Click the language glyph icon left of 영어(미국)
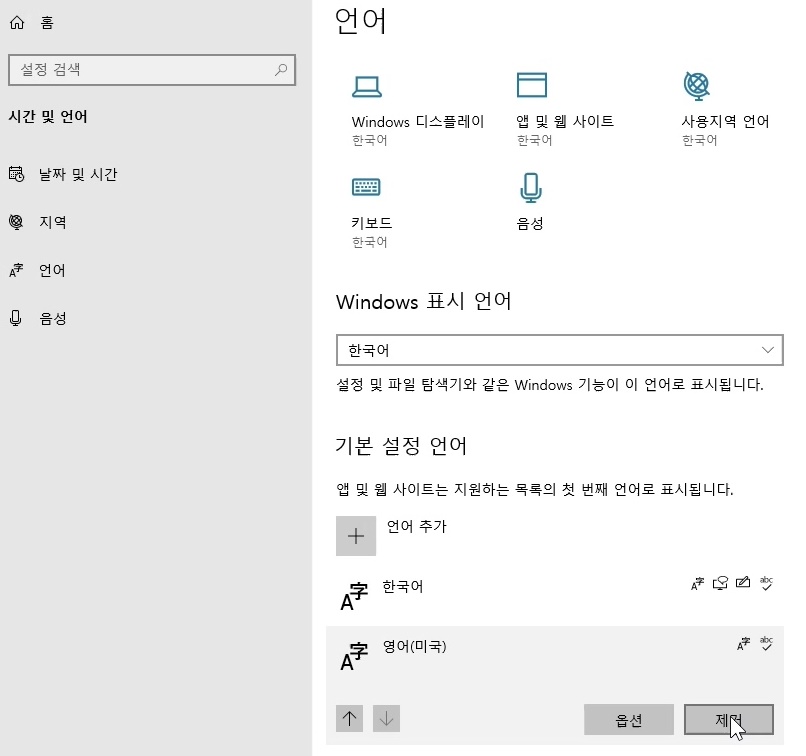806x756 pixels. point(354,656)
